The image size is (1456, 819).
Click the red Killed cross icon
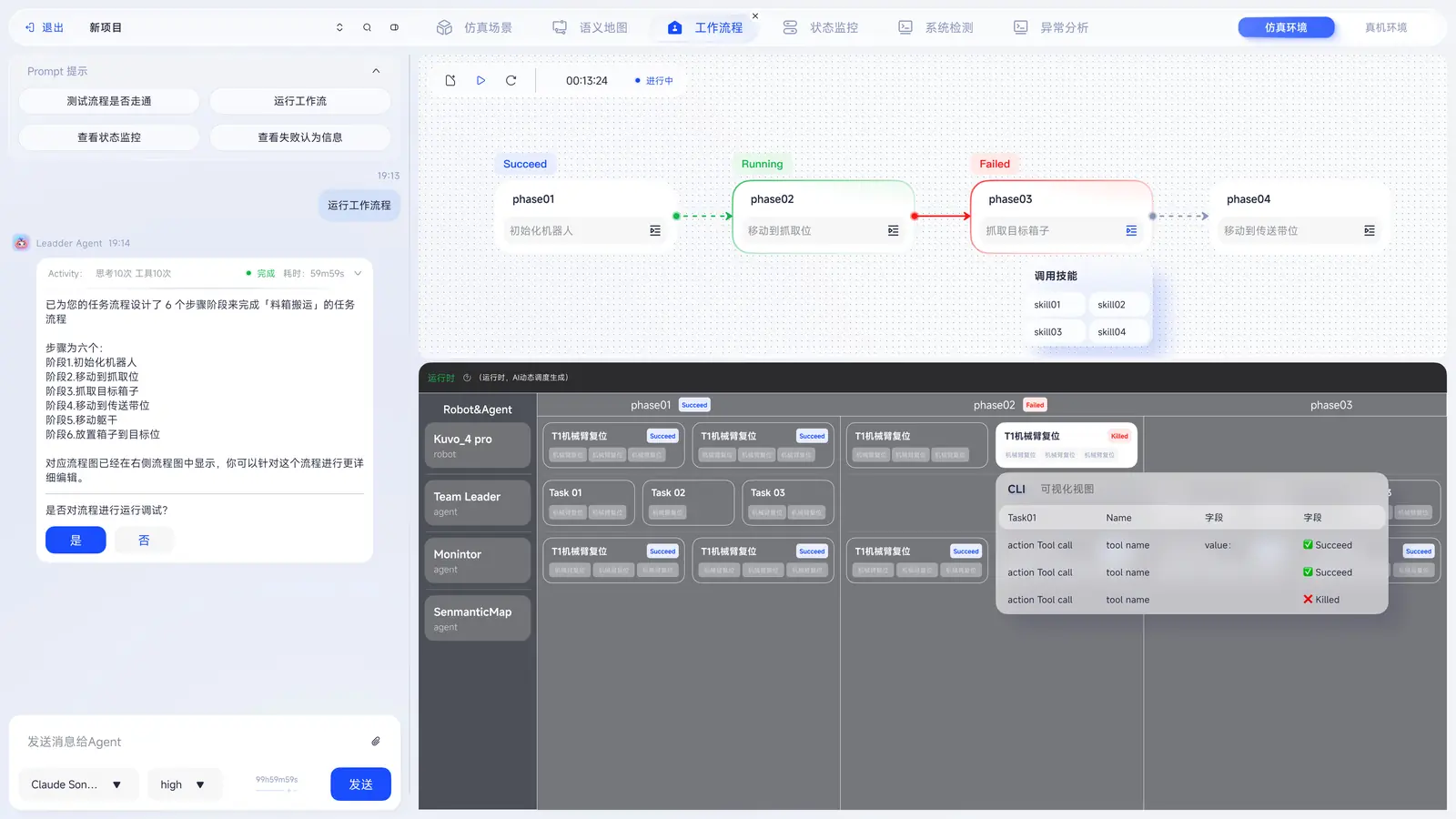point(1308,600)
